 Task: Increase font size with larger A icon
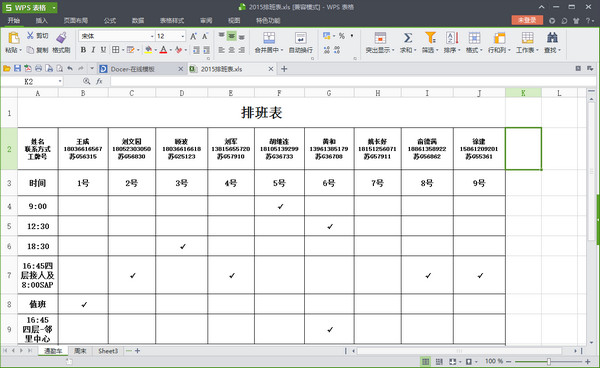(x=194, y=36)
